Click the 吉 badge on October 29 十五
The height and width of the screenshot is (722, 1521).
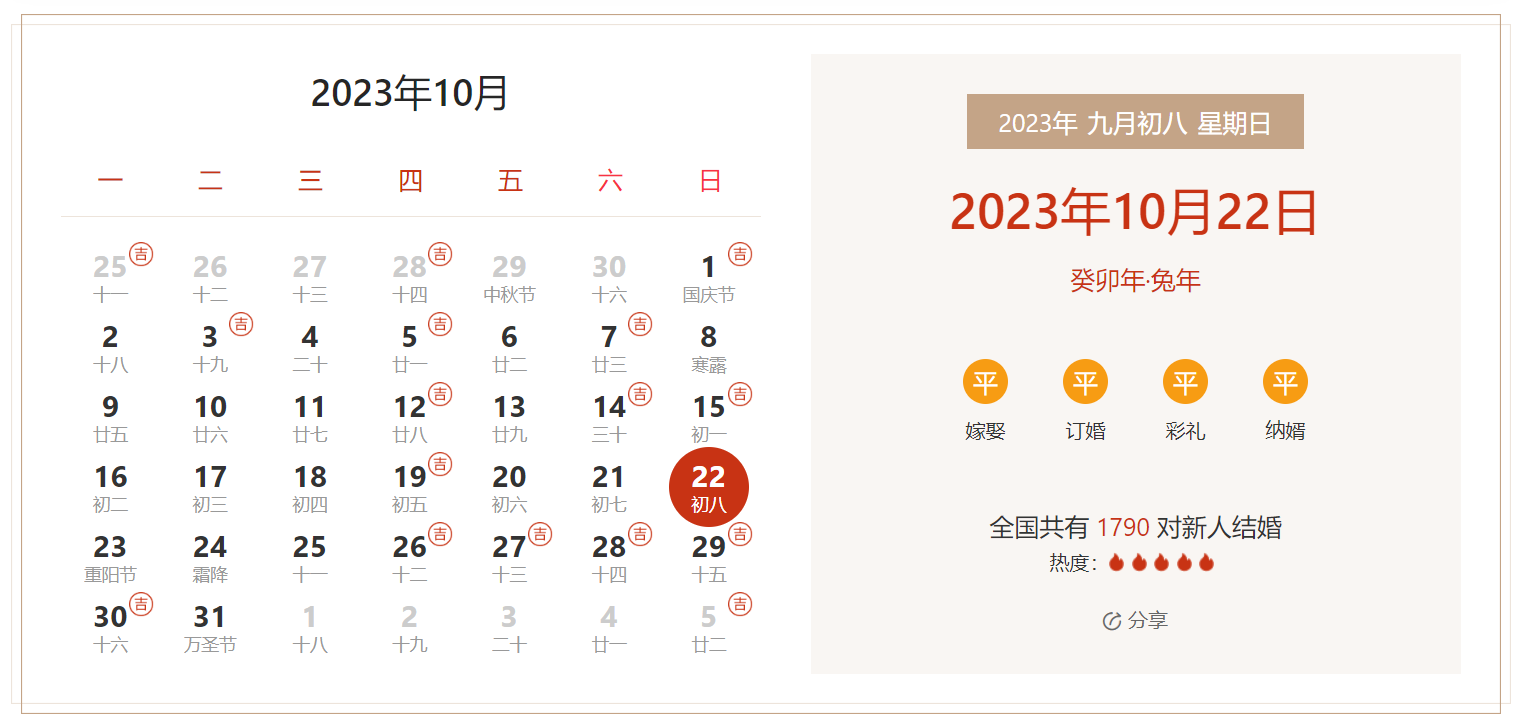click(740, 534)
